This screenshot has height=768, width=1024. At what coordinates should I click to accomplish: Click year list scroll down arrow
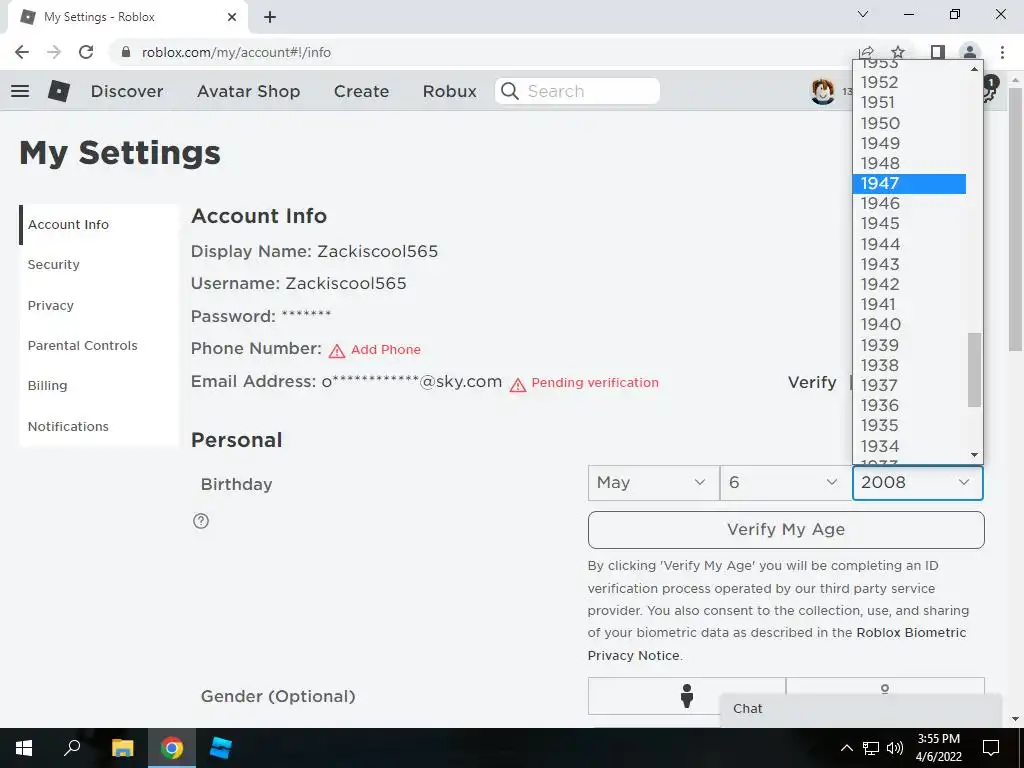[x=974, y=455]
